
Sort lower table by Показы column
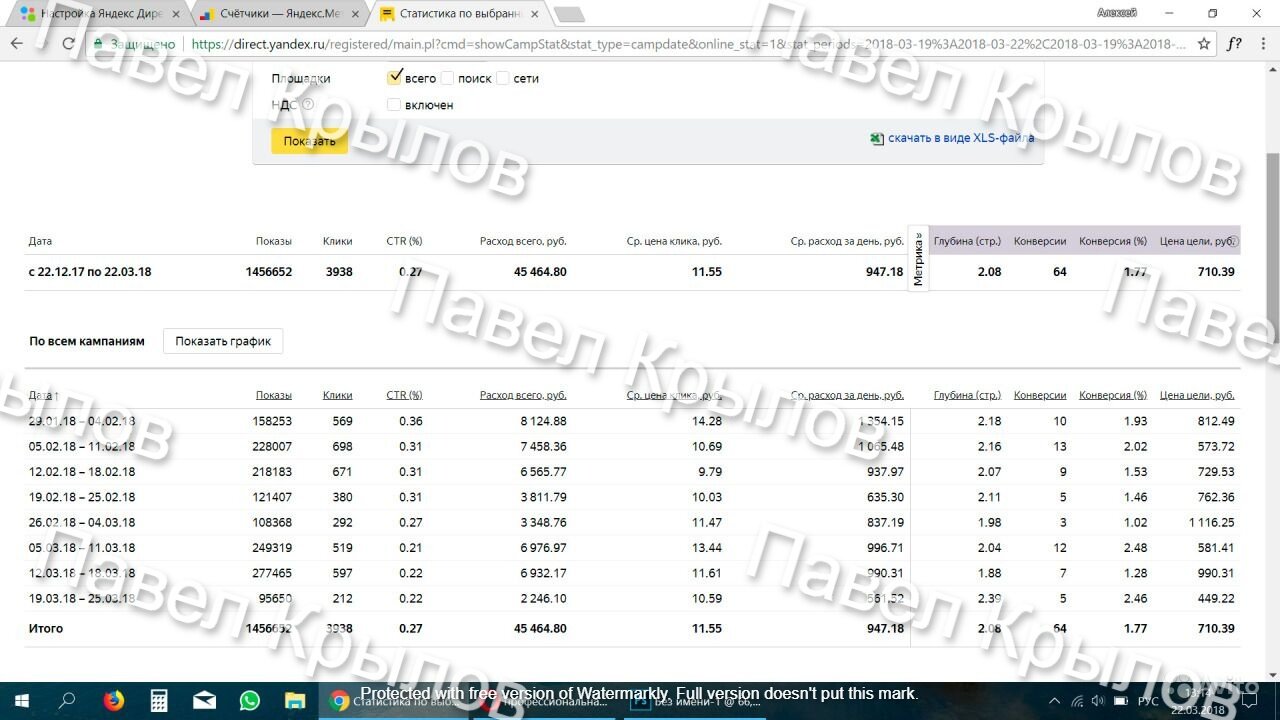pos(273,395)
